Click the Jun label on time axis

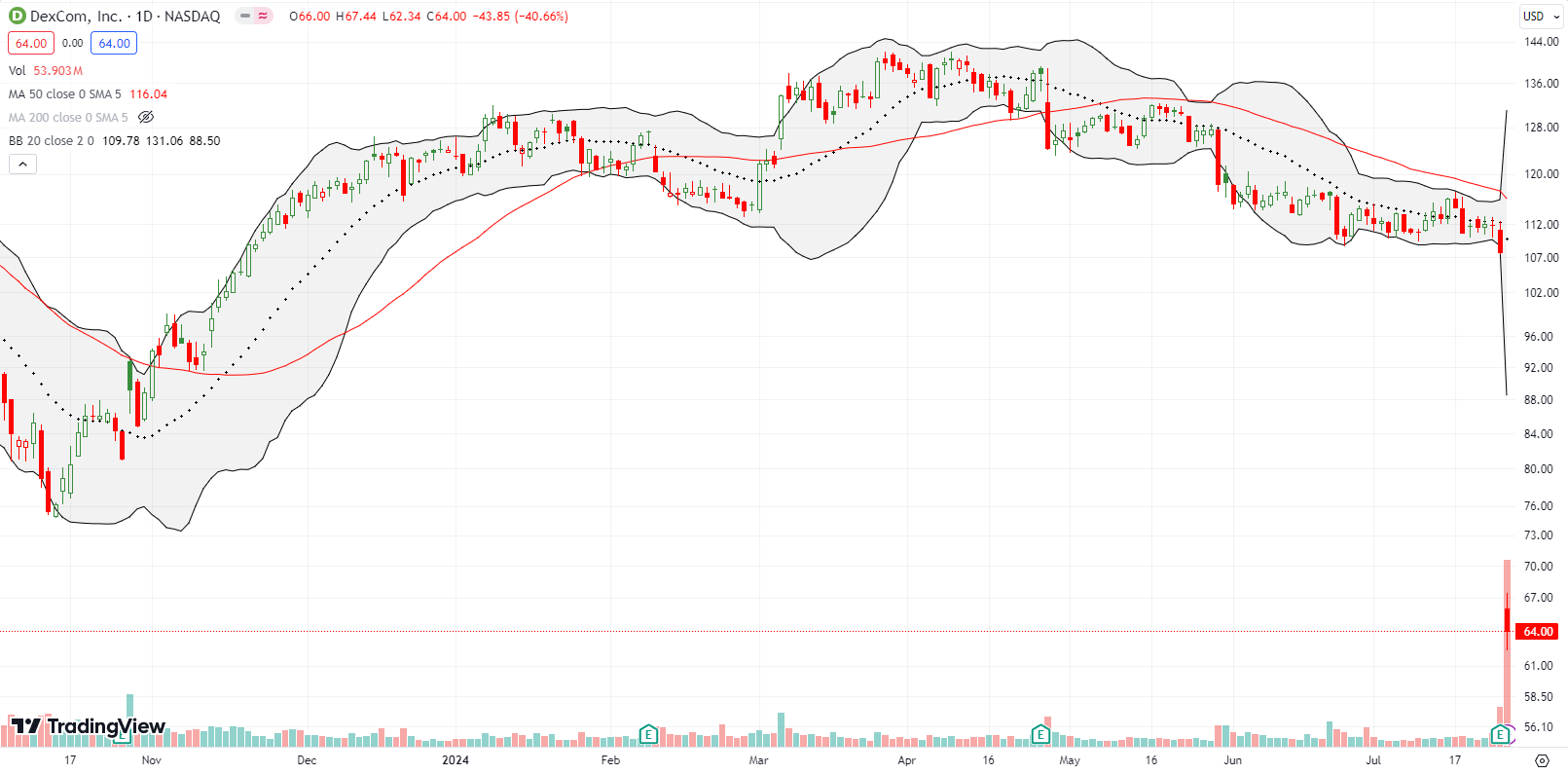click(x=1232, y=760)
